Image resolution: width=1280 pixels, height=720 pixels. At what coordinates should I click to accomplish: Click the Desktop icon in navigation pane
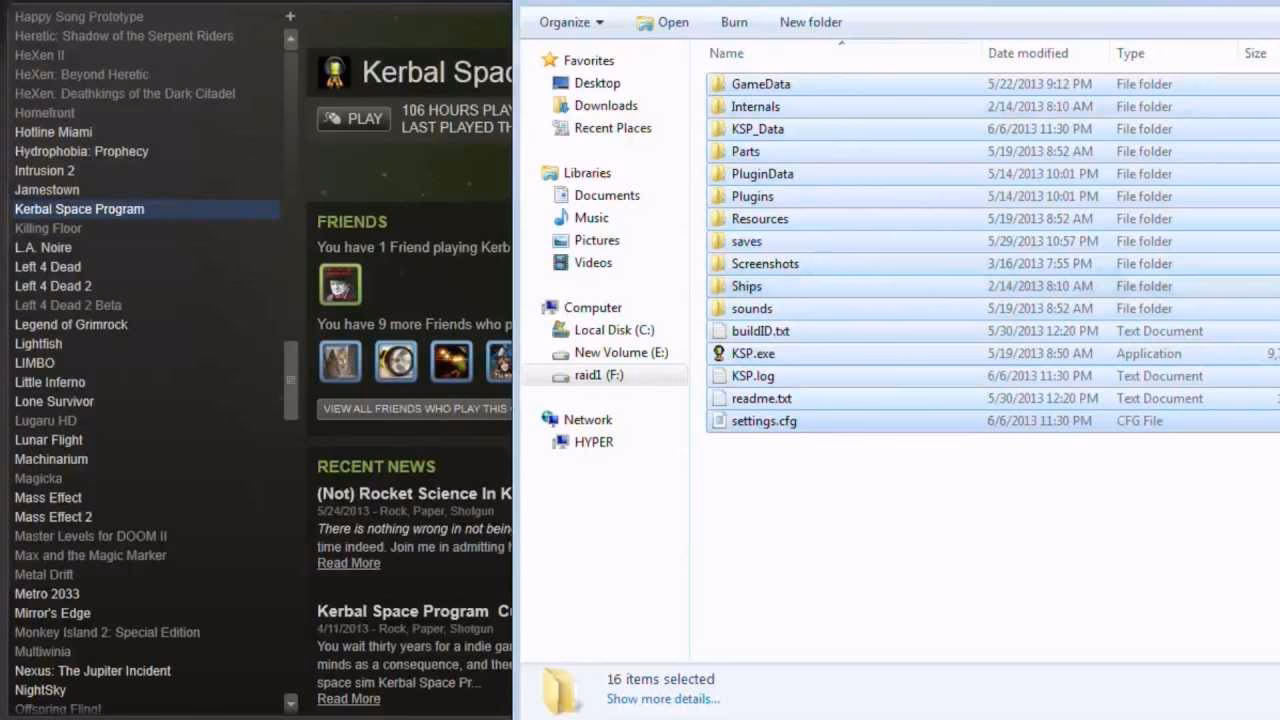tap(561, 83)
